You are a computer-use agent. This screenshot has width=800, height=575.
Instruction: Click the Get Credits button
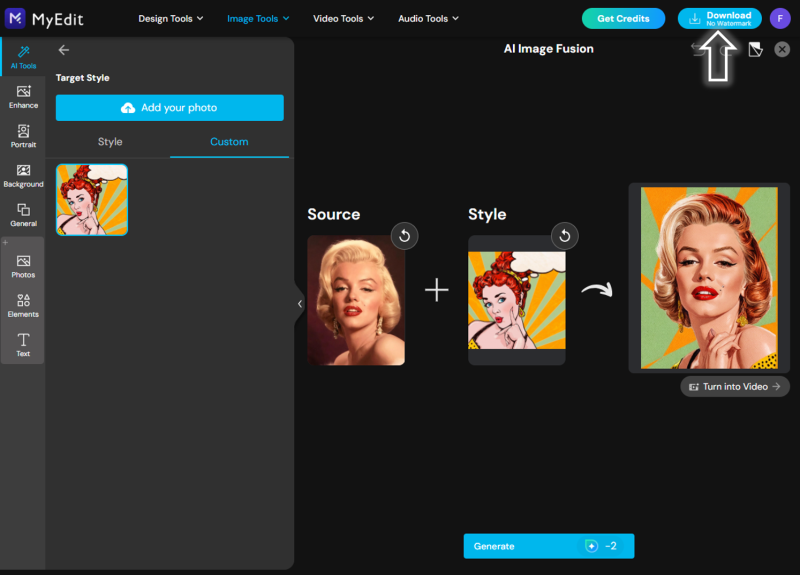tap(623, 19)
